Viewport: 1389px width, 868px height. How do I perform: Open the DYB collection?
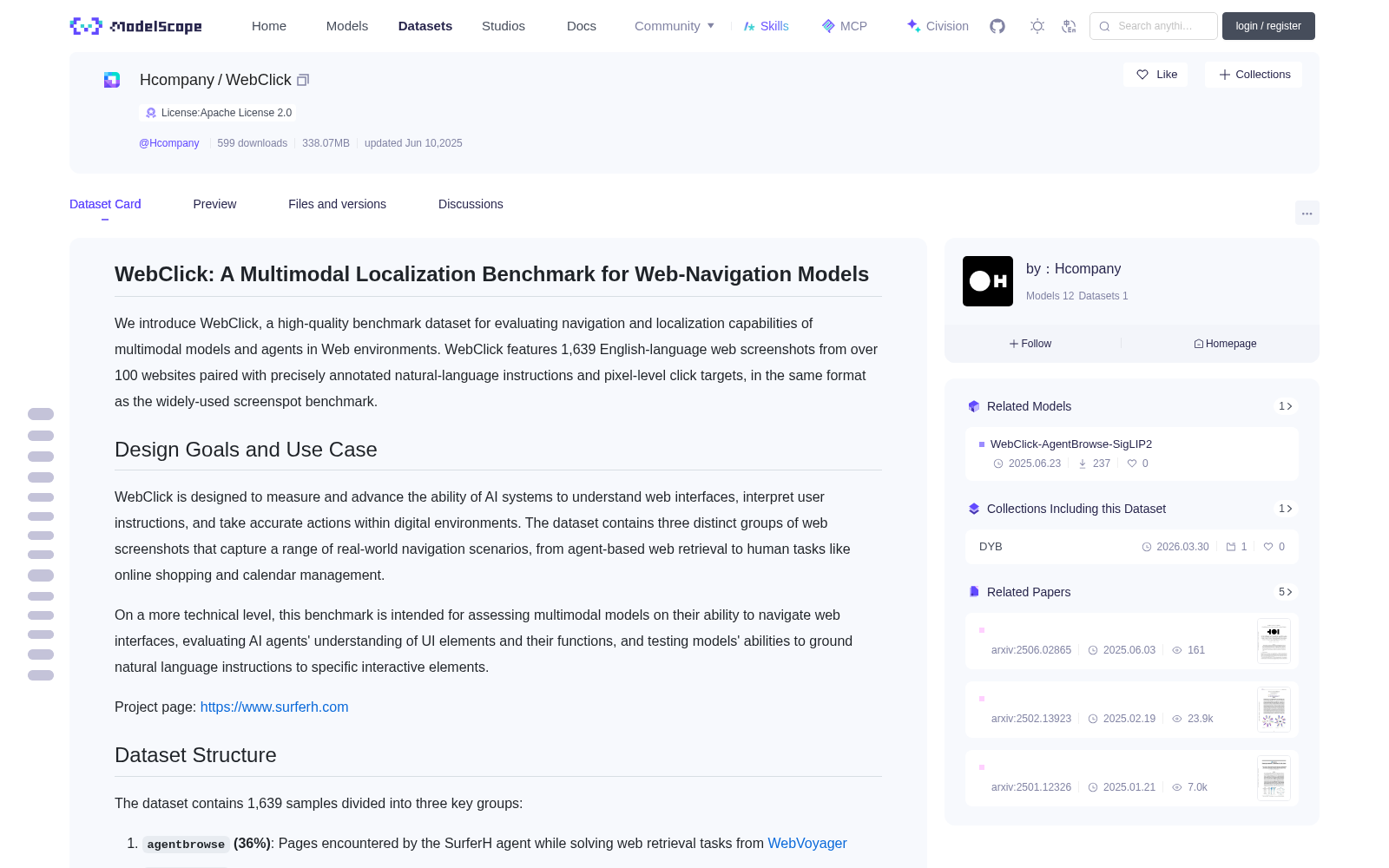pos(1132,547)
